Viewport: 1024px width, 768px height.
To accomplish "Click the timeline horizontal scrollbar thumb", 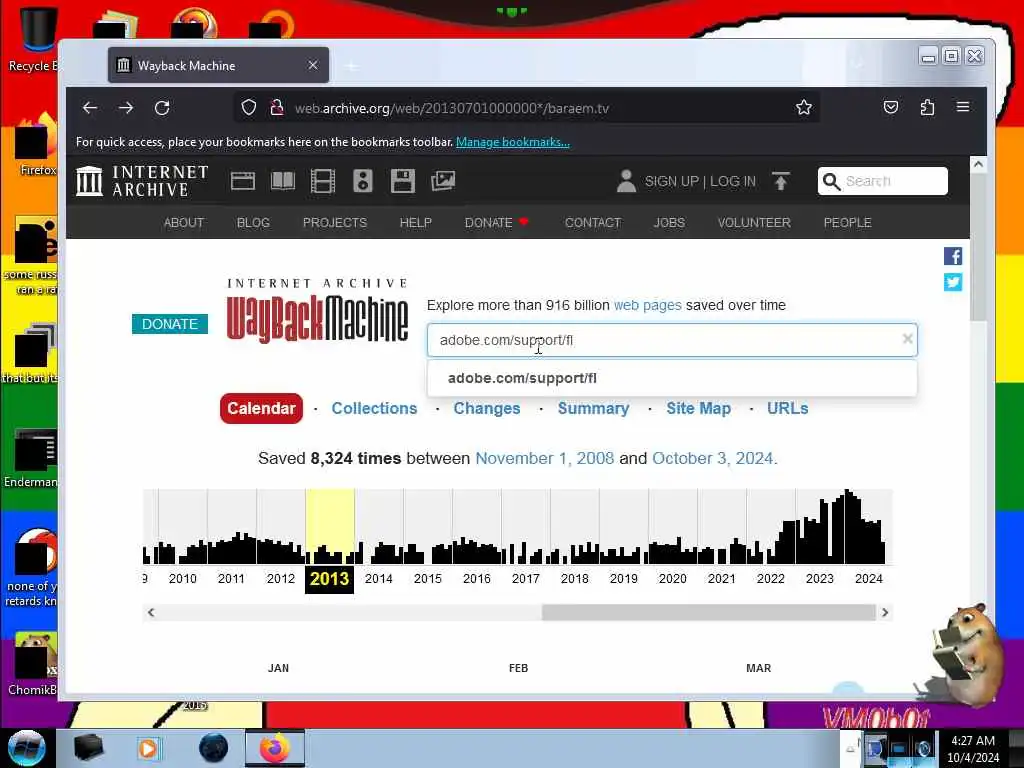I will (x=709, y=613).
